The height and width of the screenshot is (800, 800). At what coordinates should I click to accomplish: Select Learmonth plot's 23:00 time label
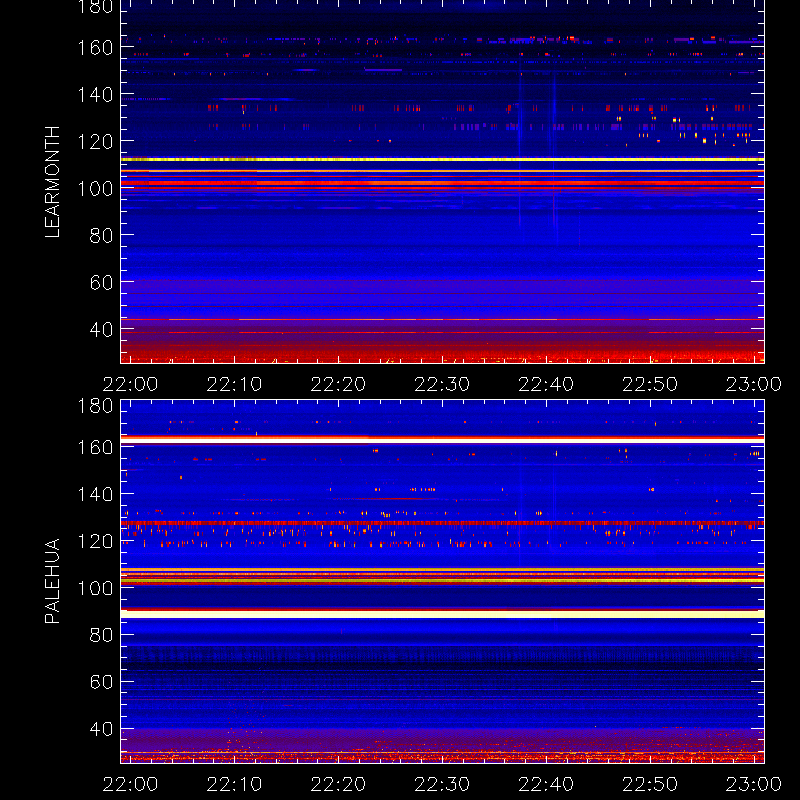pos(754,384)
